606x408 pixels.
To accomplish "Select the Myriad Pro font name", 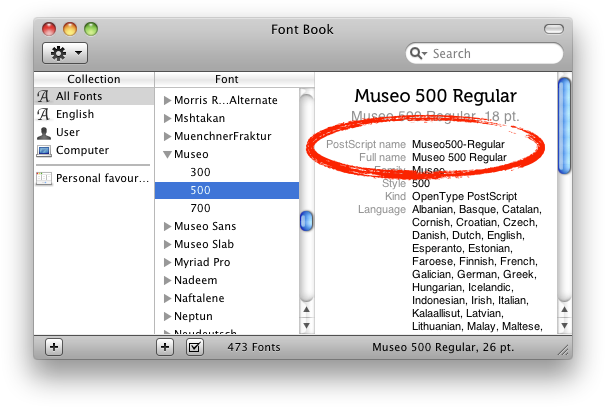I will click(202, 262).
